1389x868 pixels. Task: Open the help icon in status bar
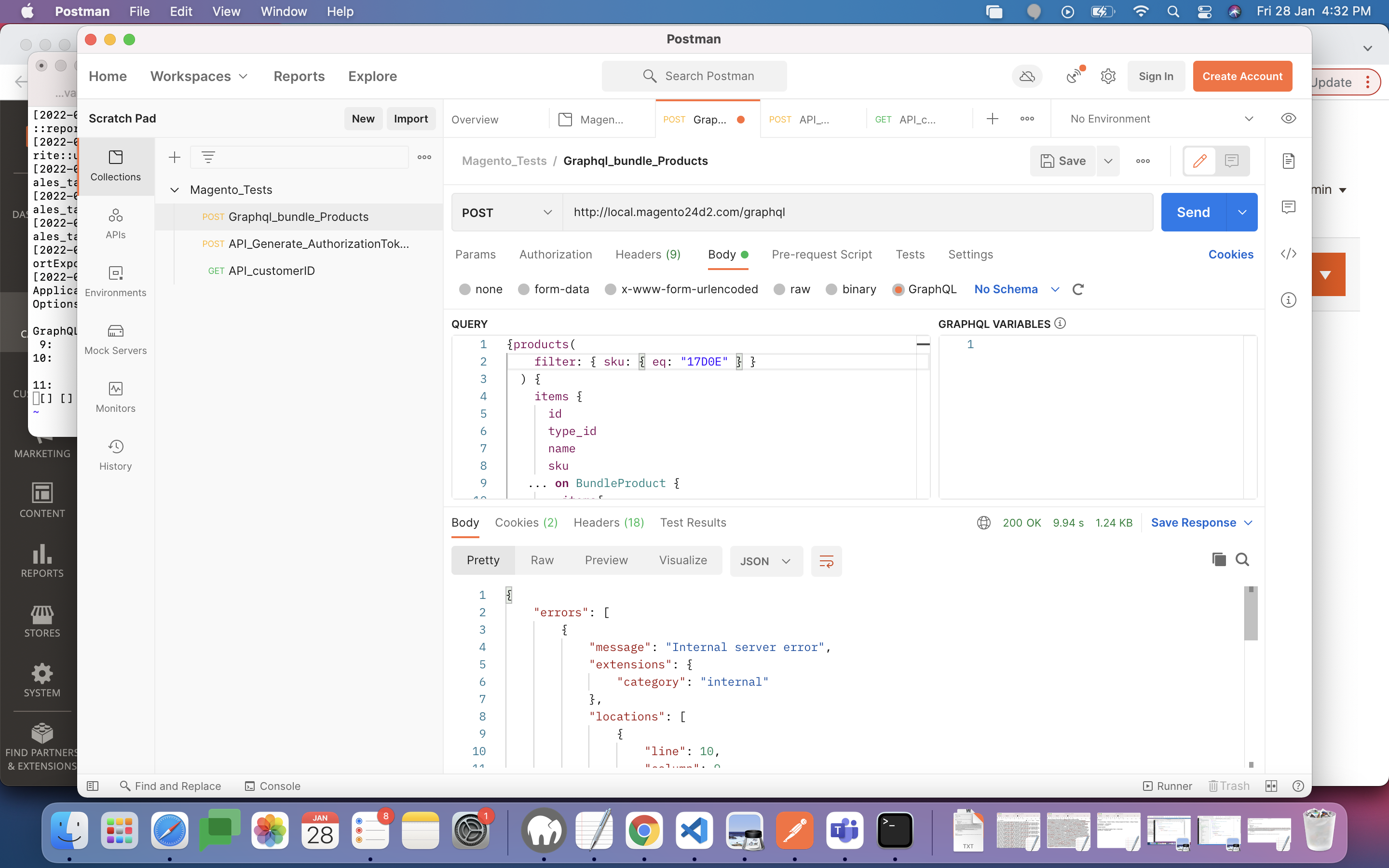click(1298, 786)
